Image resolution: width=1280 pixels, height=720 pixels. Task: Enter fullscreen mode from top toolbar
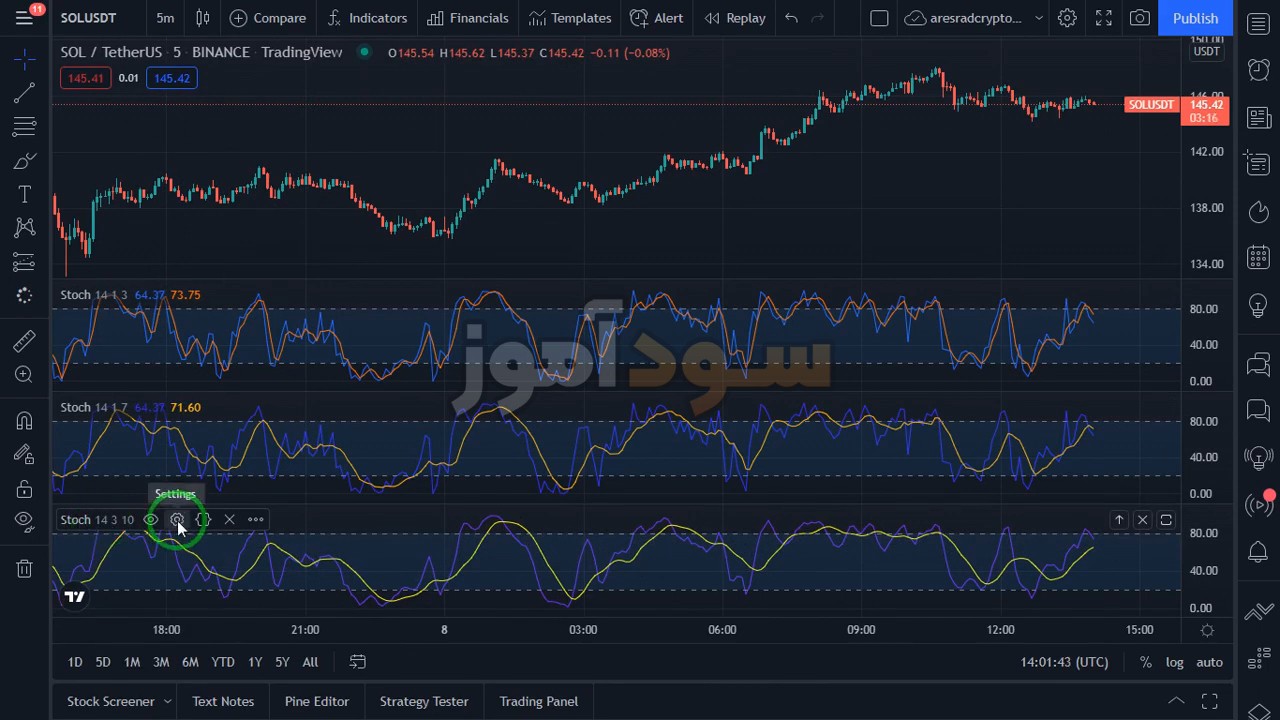[1103, 18]
